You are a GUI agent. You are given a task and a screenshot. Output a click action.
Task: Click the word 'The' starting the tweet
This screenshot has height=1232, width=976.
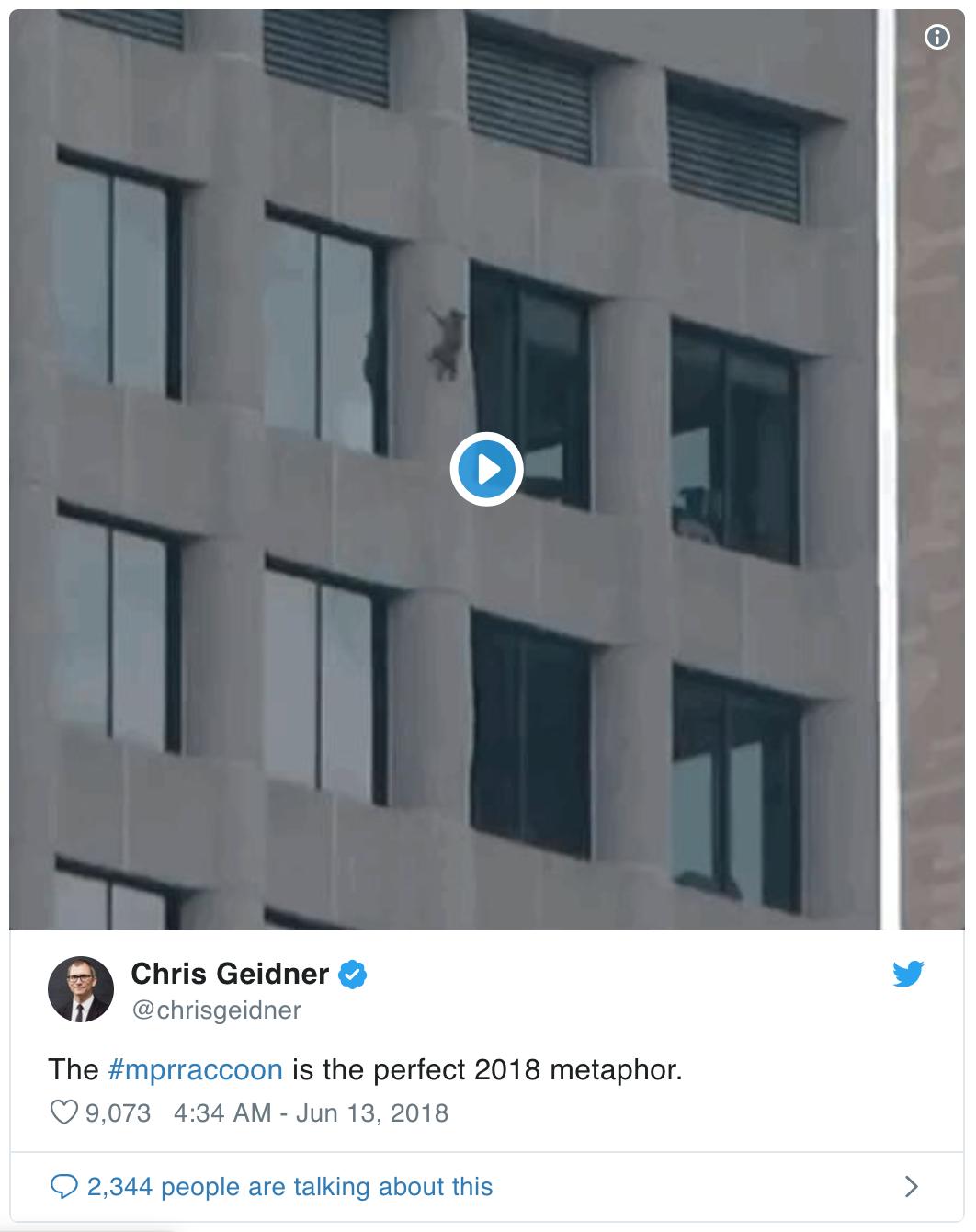(x=74, y=1070)
